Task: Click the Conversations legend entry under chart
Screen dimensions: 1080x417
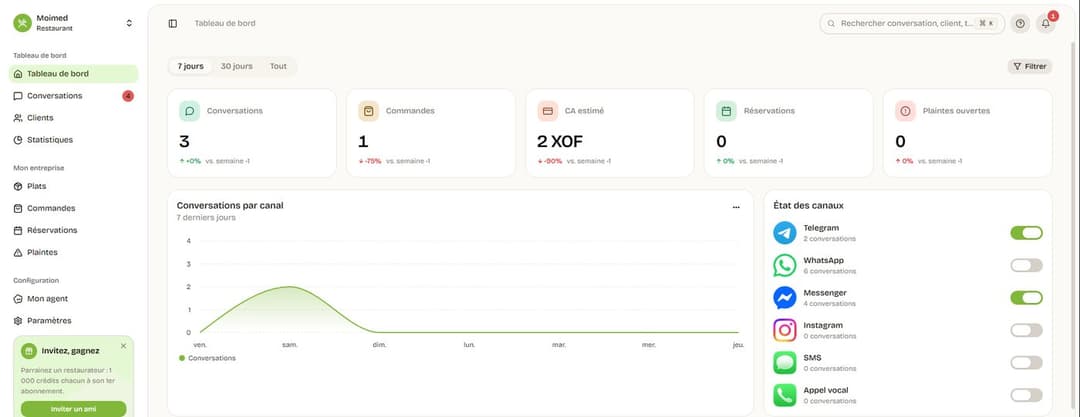Action: pos(207,358)
